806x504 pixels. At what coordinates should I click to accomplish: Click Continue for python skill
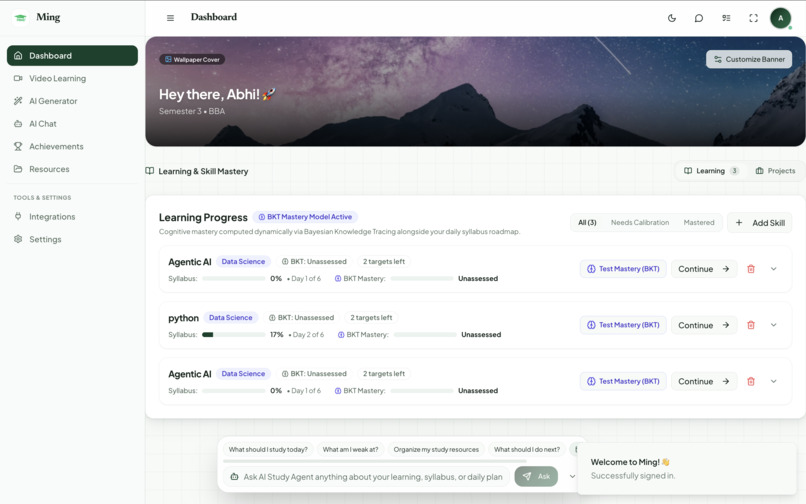[x=704, y=325]
